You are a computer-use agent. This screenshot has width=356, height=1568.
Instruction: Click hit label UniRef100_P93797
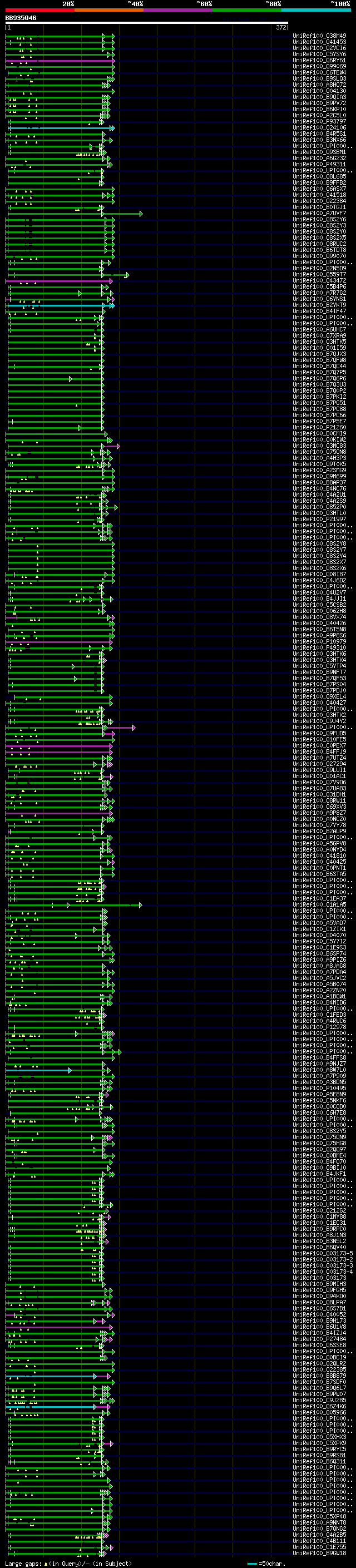pos(319,122)
